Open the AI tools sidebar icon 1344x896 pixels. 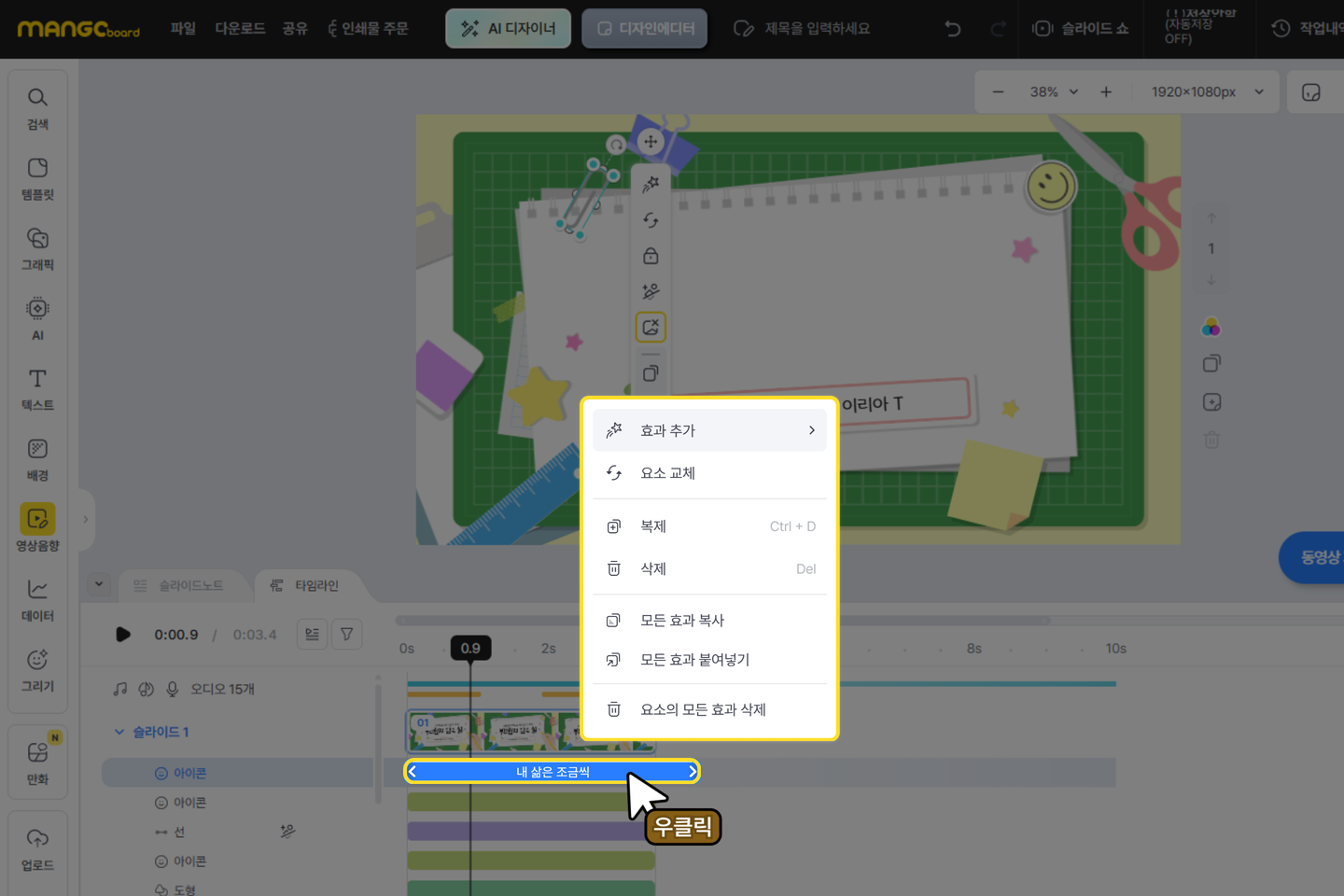[37, 318]
